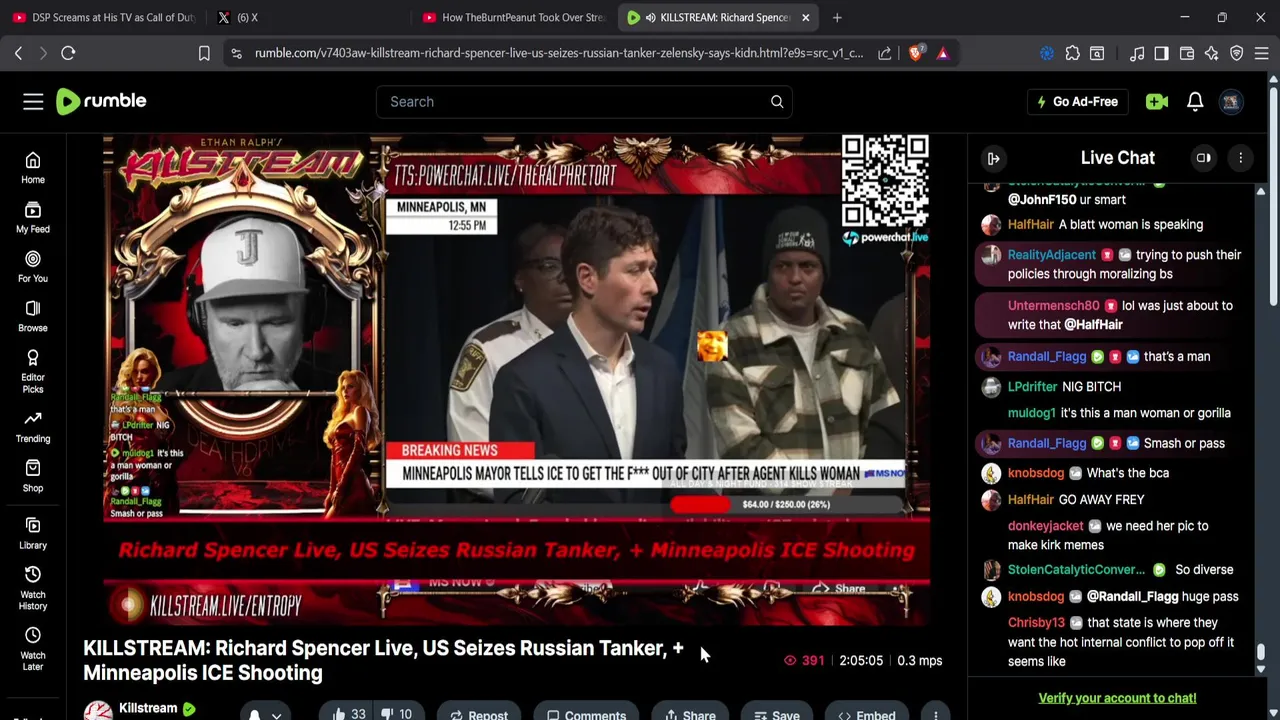
Task: Go back in browser history
Action: click(x=18, y=53)
